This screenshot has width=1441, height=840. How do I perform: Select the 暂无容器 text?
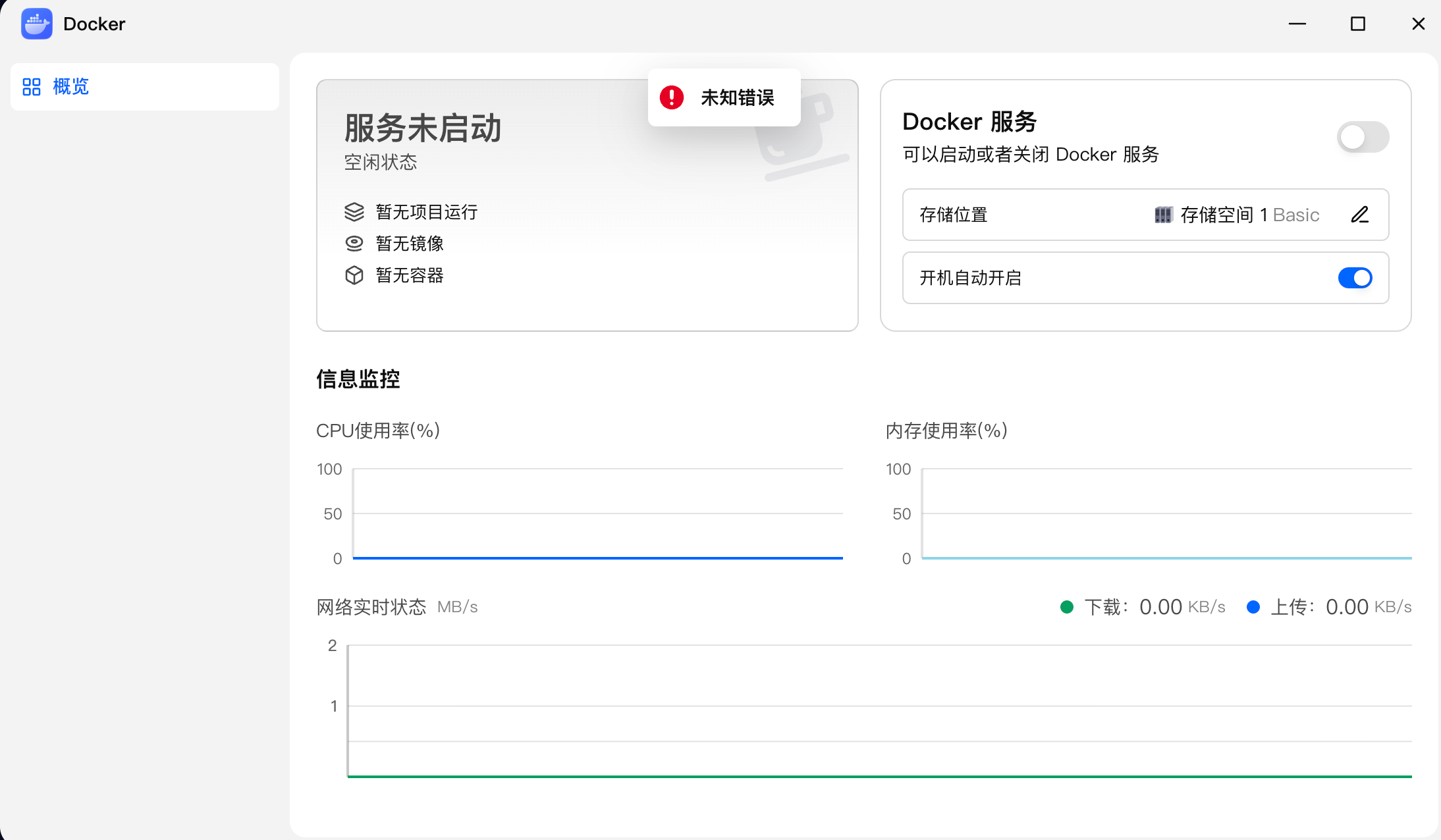point(410,275)
